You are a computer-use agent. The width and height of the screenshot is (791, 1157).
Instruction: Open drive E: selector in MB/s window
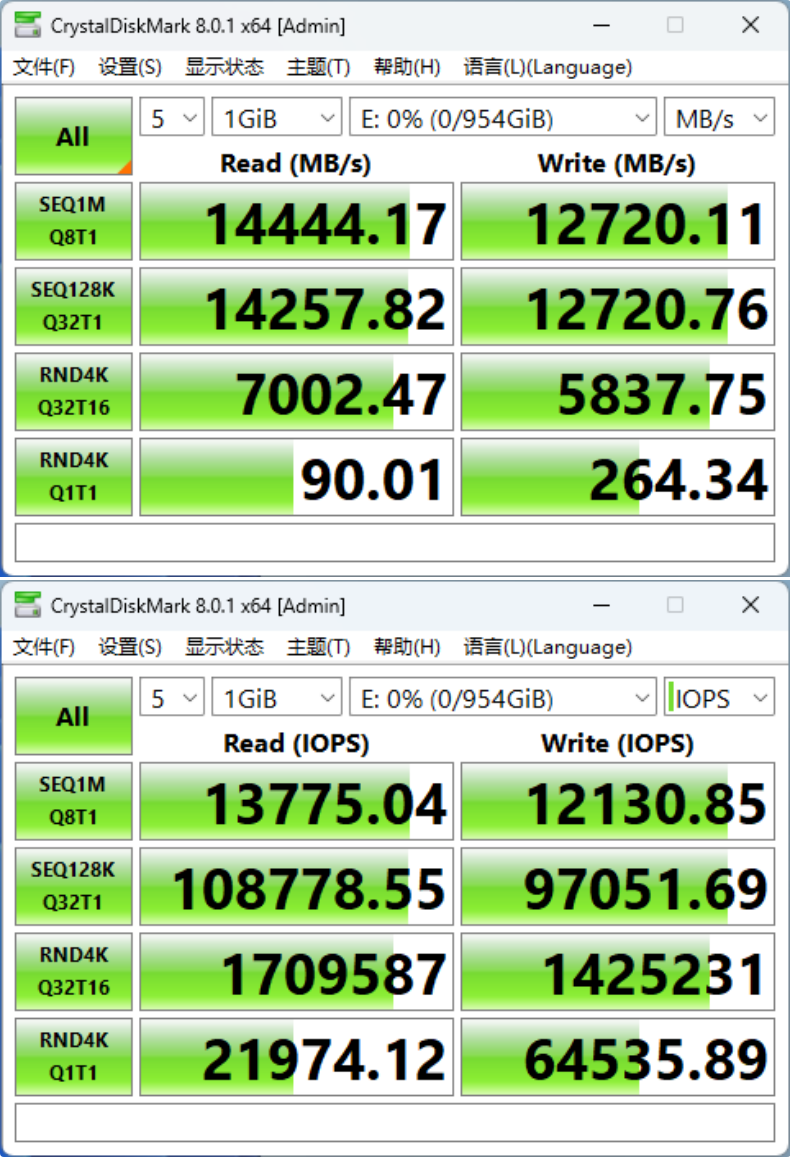502,119
